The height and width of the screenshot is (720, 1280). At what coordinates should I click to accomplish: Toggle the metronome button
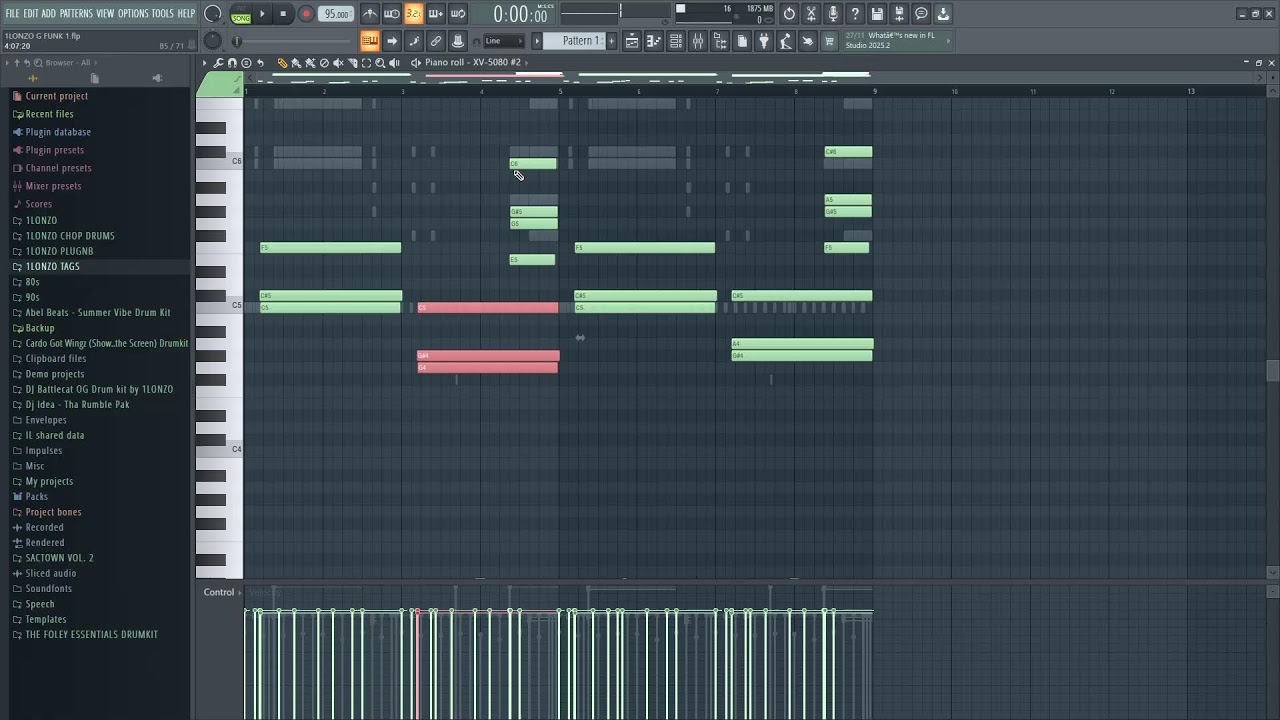(370, 14)
